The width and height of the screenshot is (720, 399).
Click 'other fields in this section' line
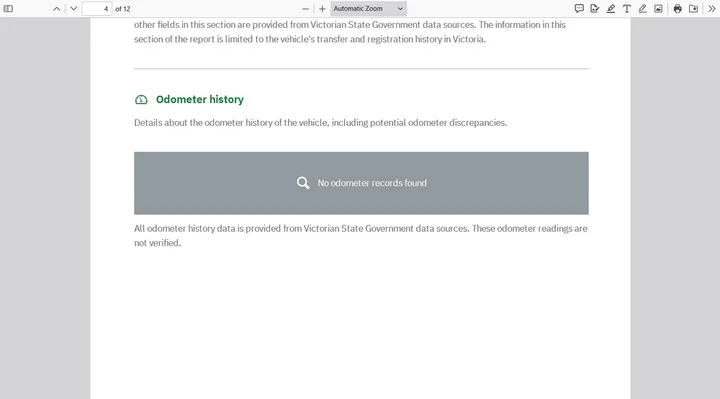[350, 25]
